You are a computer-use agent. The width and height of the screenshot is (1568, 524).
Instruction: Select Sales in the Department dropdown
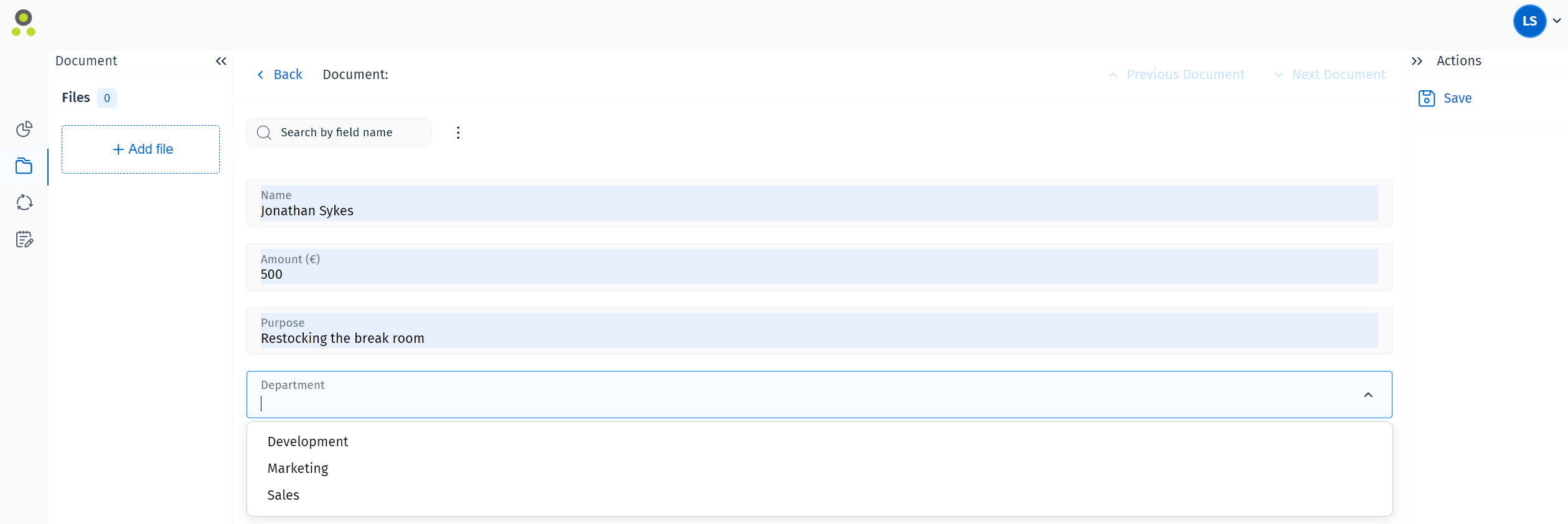tap(283, 495)
